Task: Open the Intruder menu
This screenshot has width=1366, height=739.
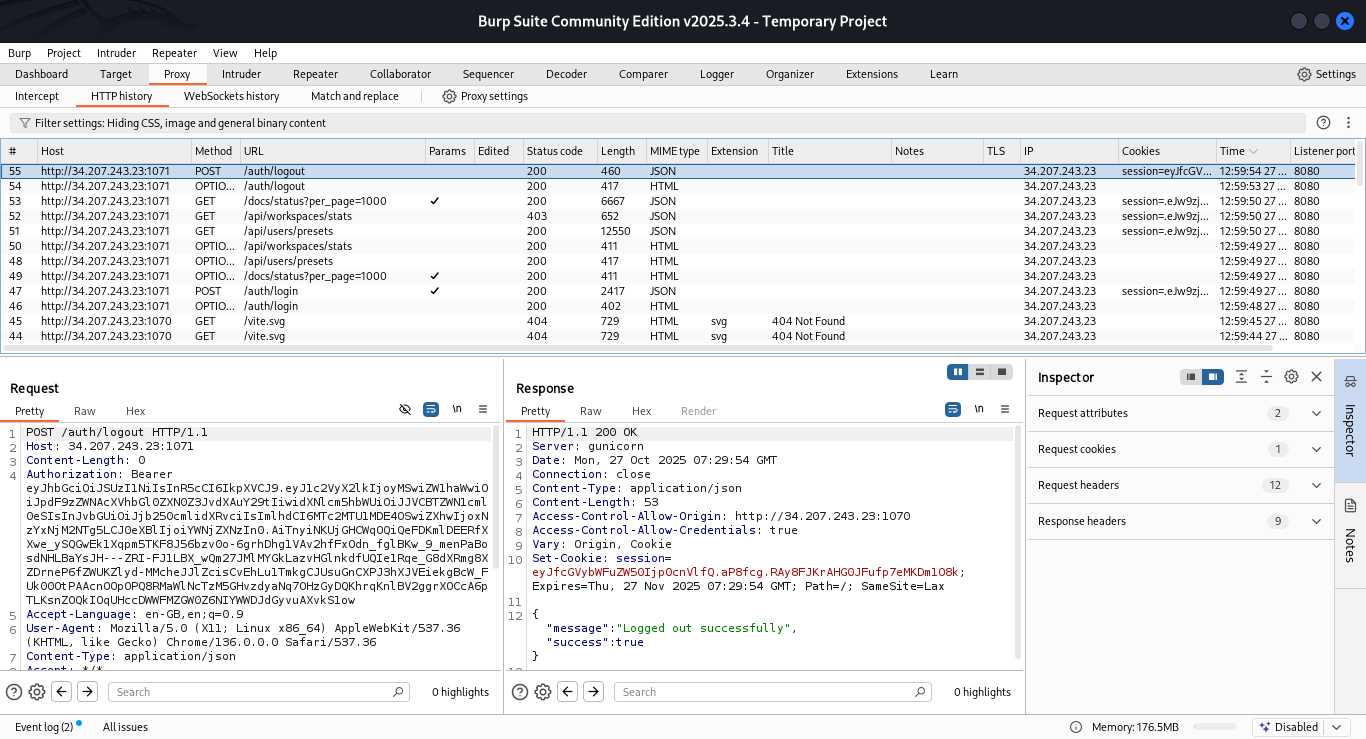Action: coord(117,53)
